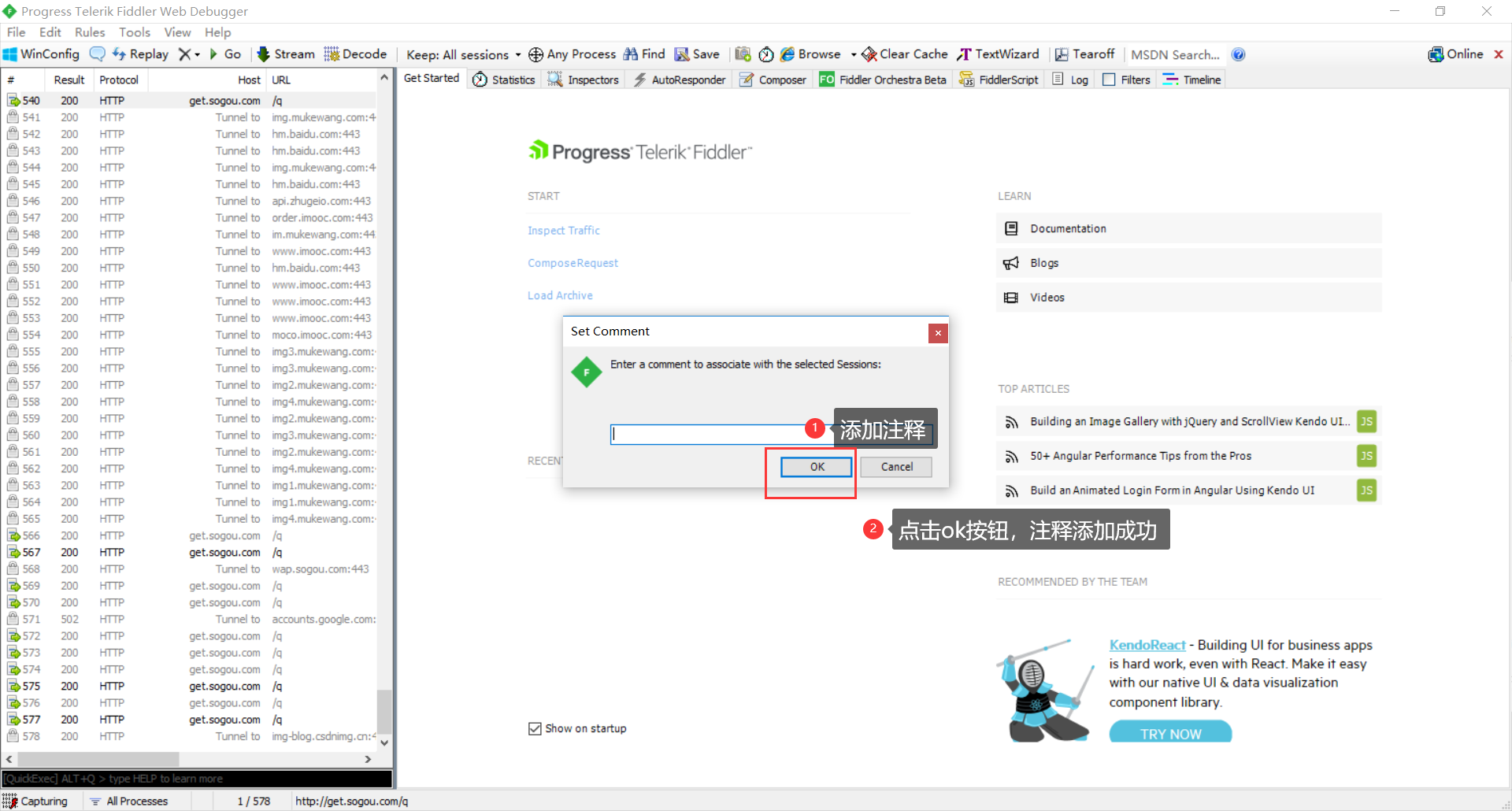Viewport: 1512px width, 811px height.
Task: Click the MSDN Search field
Action: pos(1175,54)
